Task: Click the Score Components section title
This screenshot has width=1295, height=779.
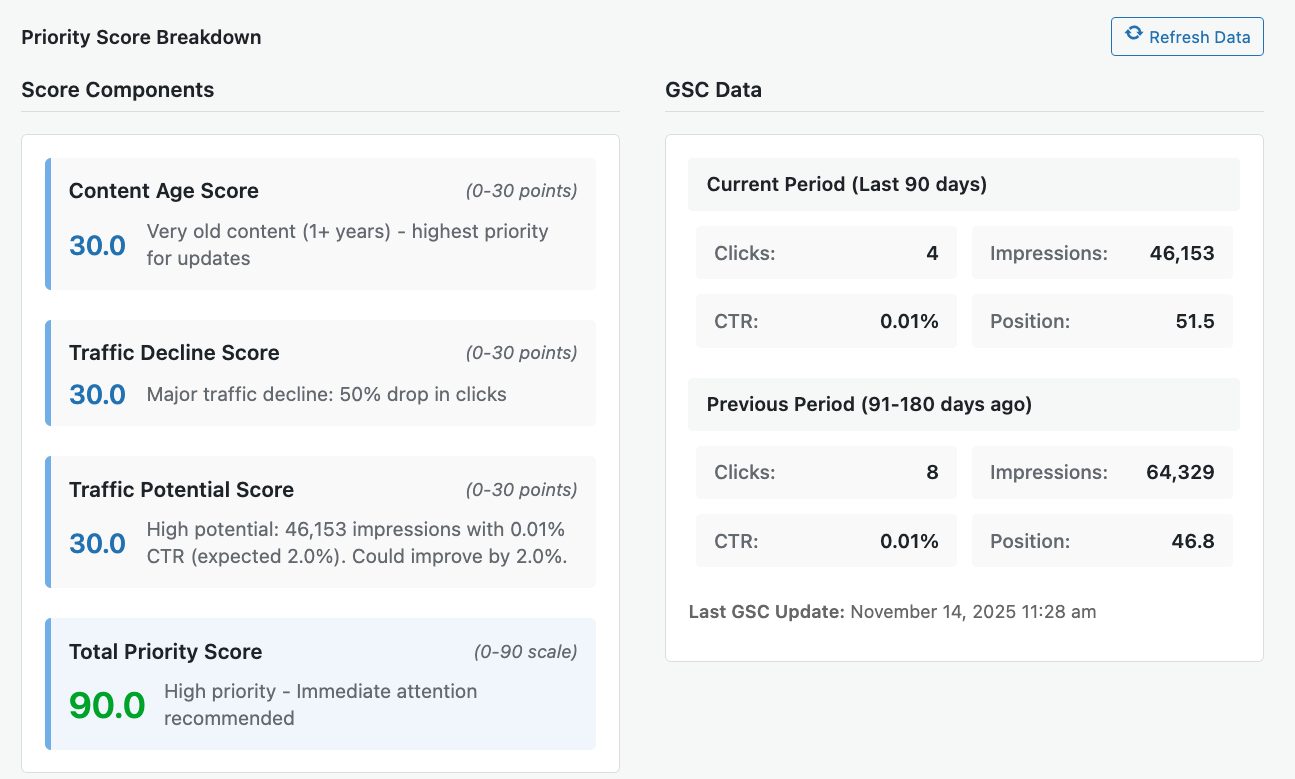Action: 118,90
